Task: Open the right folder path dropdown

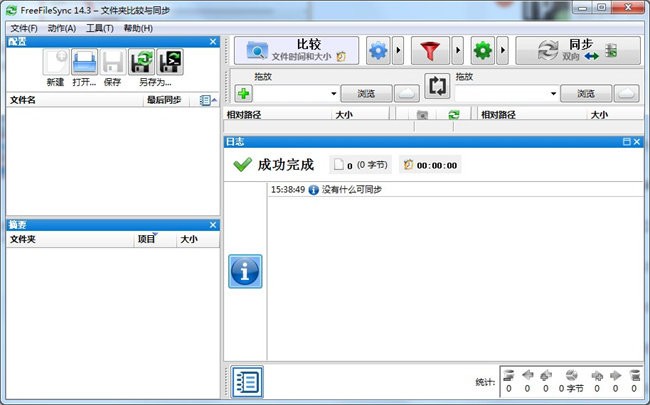Action: coord(553,94)
